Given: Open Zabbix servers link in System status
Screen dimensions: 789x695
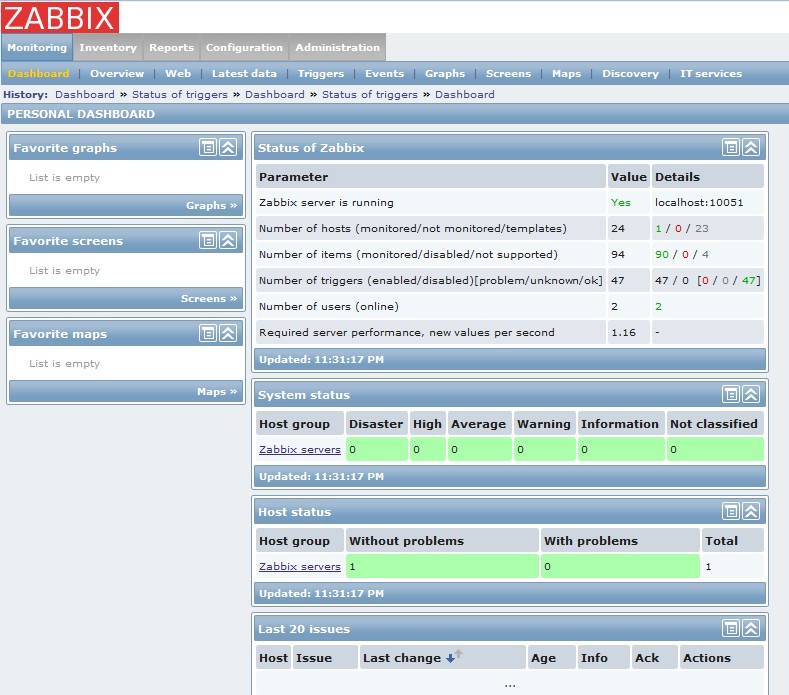Looking at the screenshot, I should tap(299, 449).
